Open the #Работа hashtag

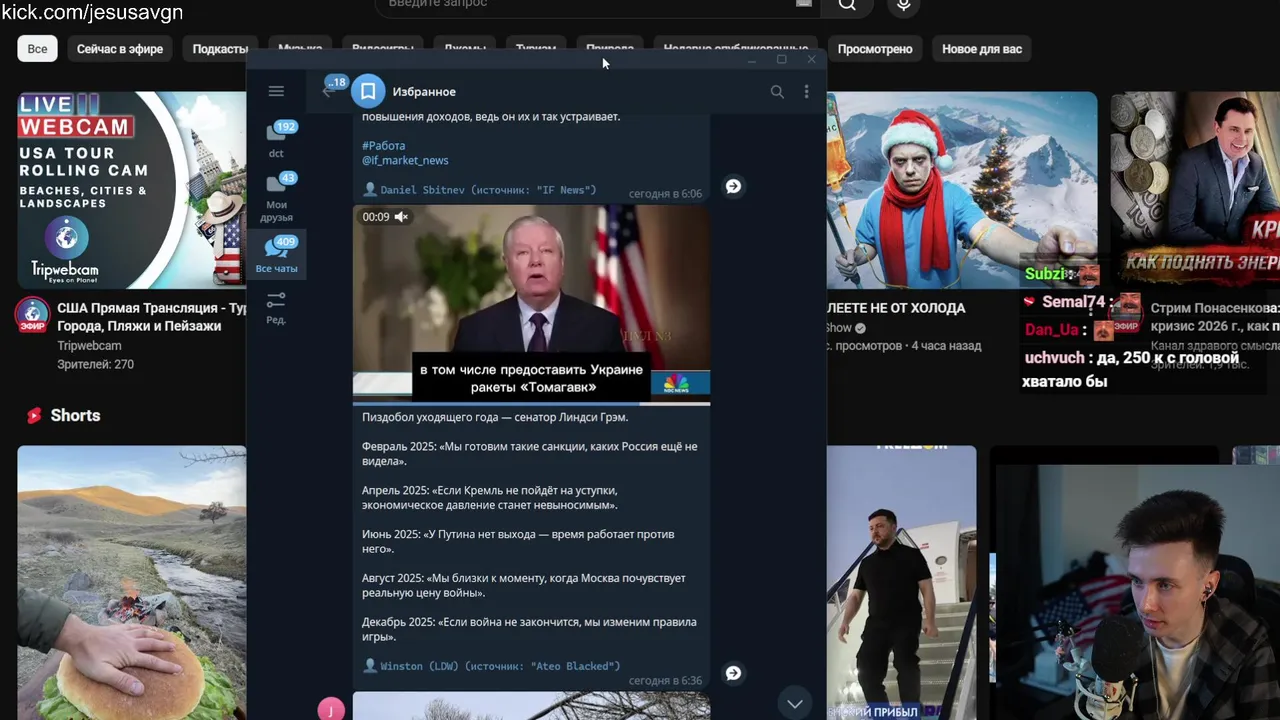(x=384, y=146)
